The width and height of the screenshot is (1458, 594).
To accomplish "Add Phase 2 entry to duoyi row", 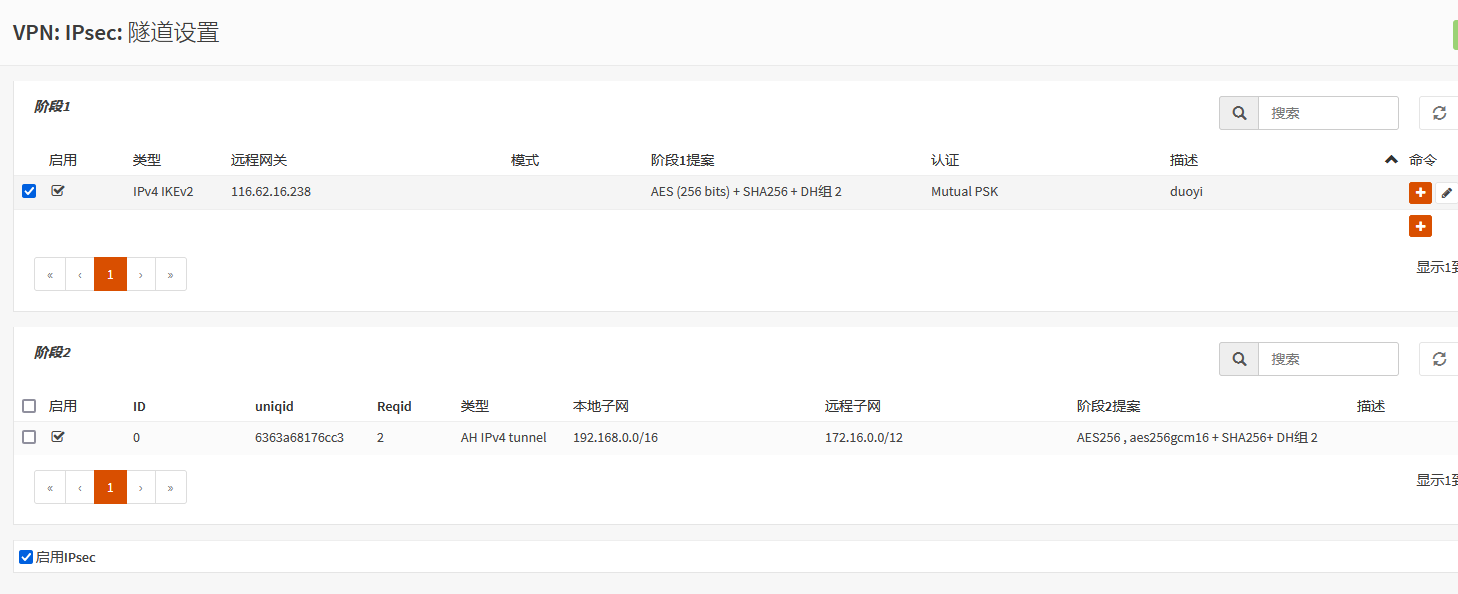I will coord(1420,193).
